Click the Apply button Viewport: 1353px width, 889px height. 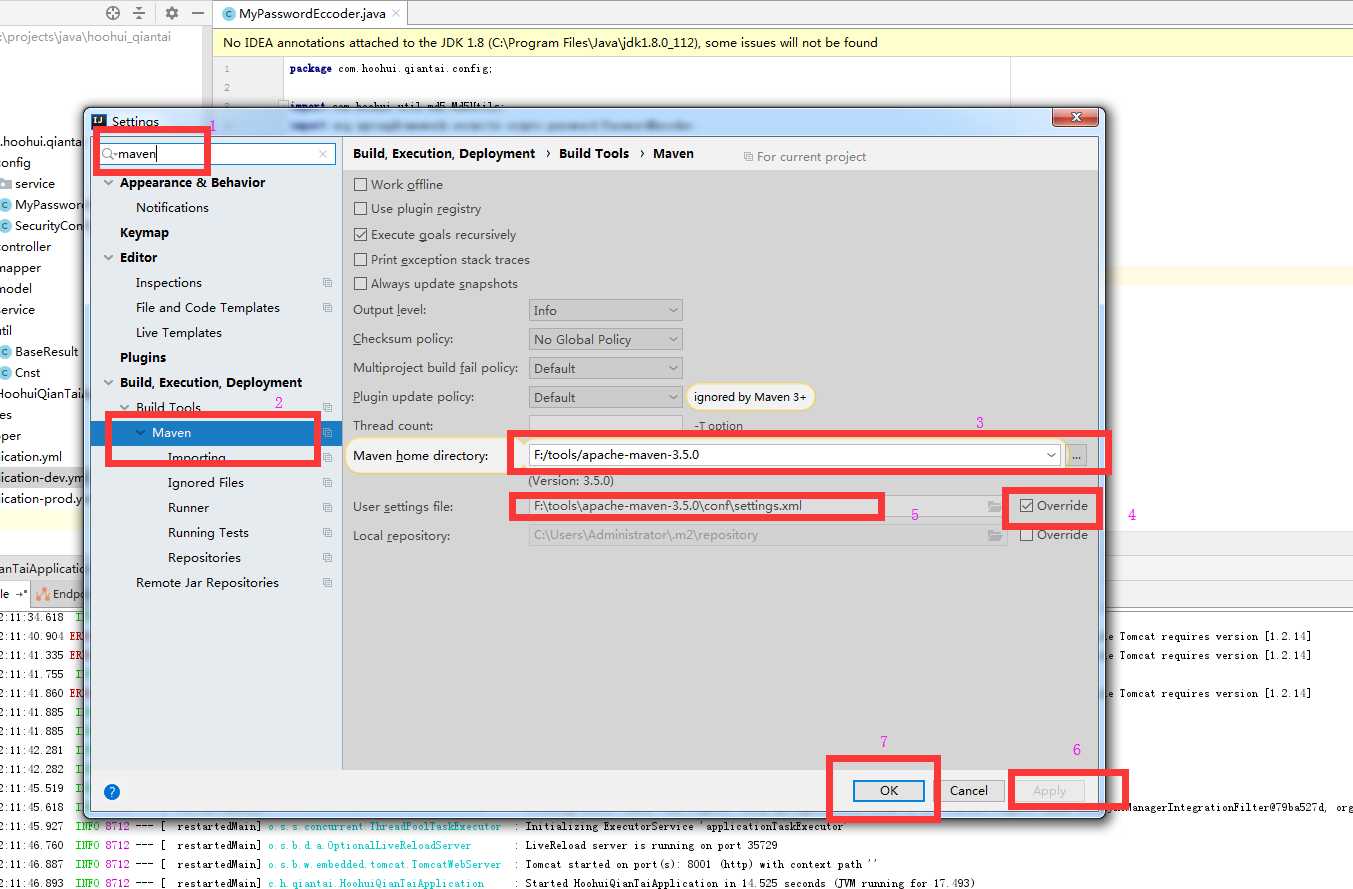pyautogui.click(x=1049, y=791)
